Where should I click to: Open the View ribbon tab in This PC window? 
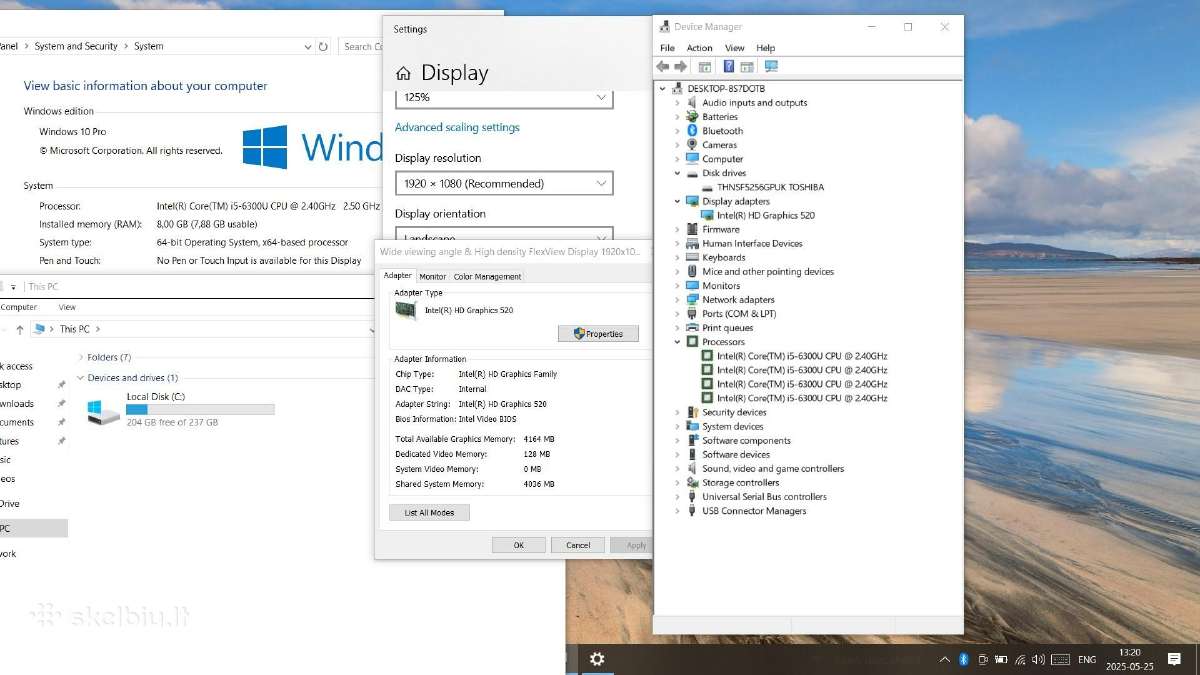click(67, 307)
